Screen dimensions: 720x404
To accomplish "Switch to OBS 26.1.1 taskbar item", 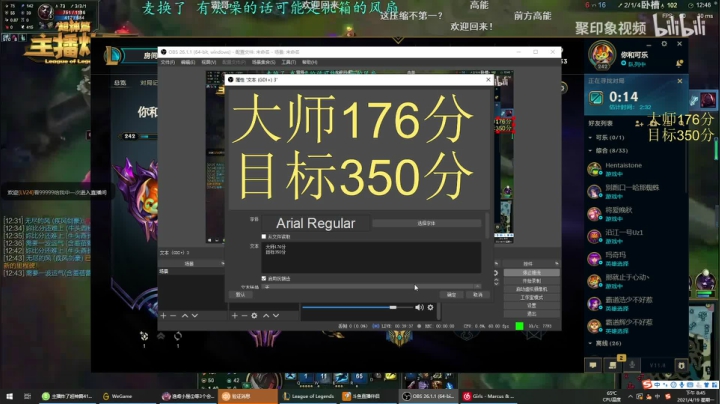I will pos(429,396).
